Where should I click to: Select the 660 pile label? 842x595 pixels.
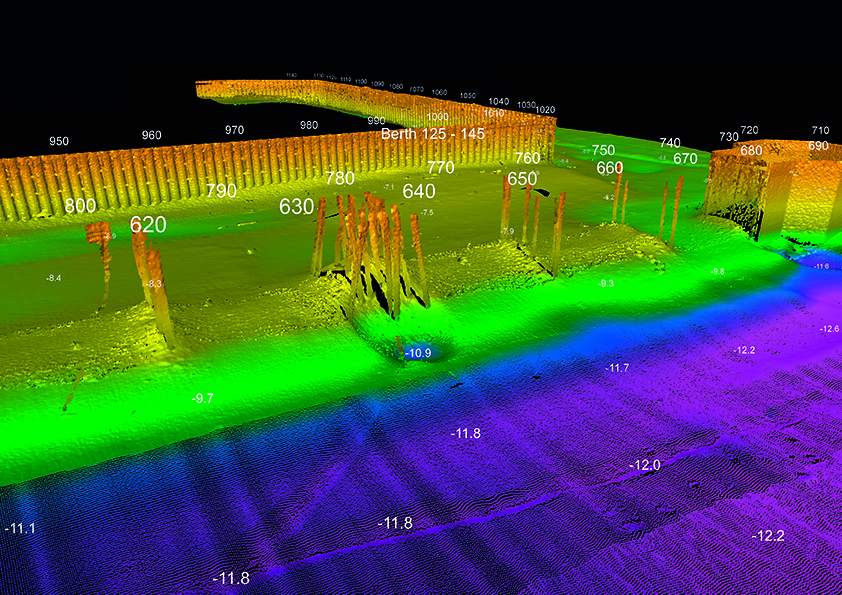[610, 168]
